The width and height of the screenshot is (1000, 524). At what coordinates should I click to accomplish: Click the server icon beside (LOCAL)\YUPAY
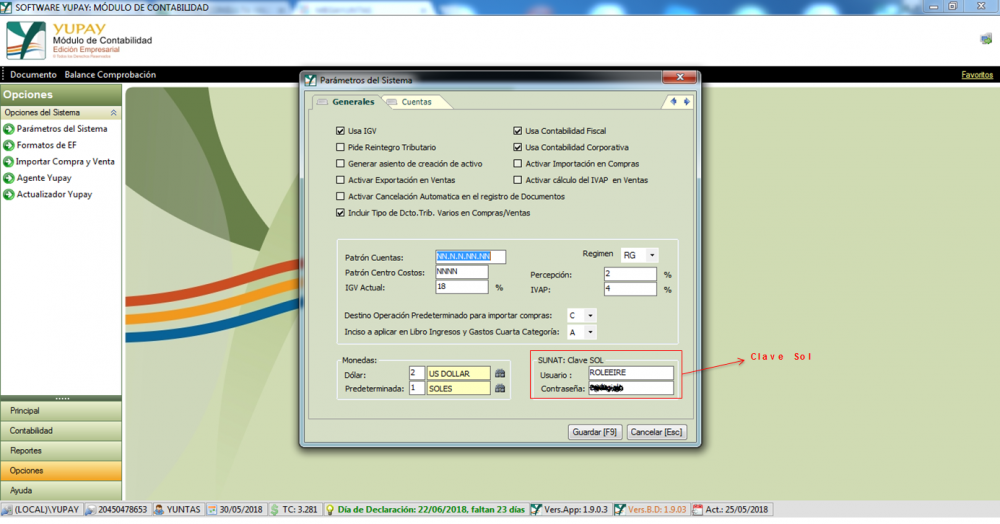pos(7,510)
